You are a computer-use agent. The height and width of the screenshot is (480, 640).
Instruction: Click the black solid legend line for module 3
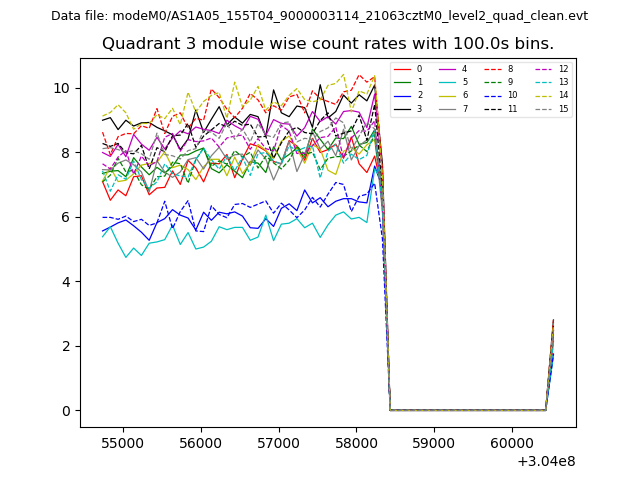403,108
